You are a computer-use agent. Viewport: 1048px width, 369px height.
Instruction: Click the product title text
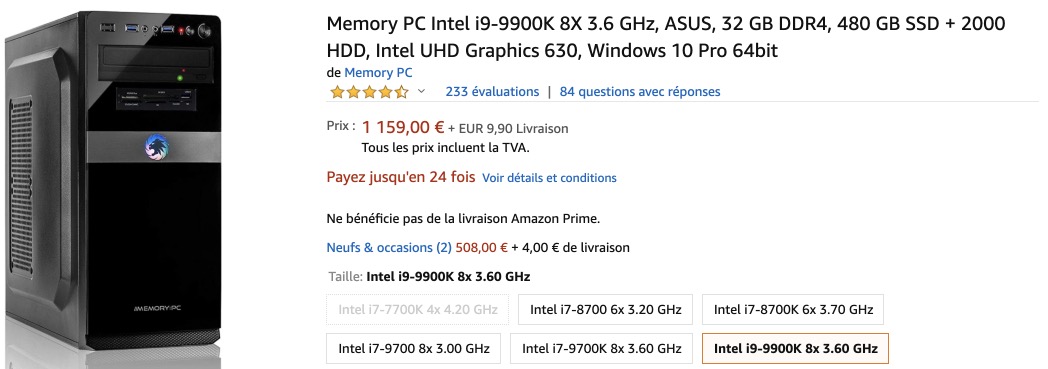point(666,37)
